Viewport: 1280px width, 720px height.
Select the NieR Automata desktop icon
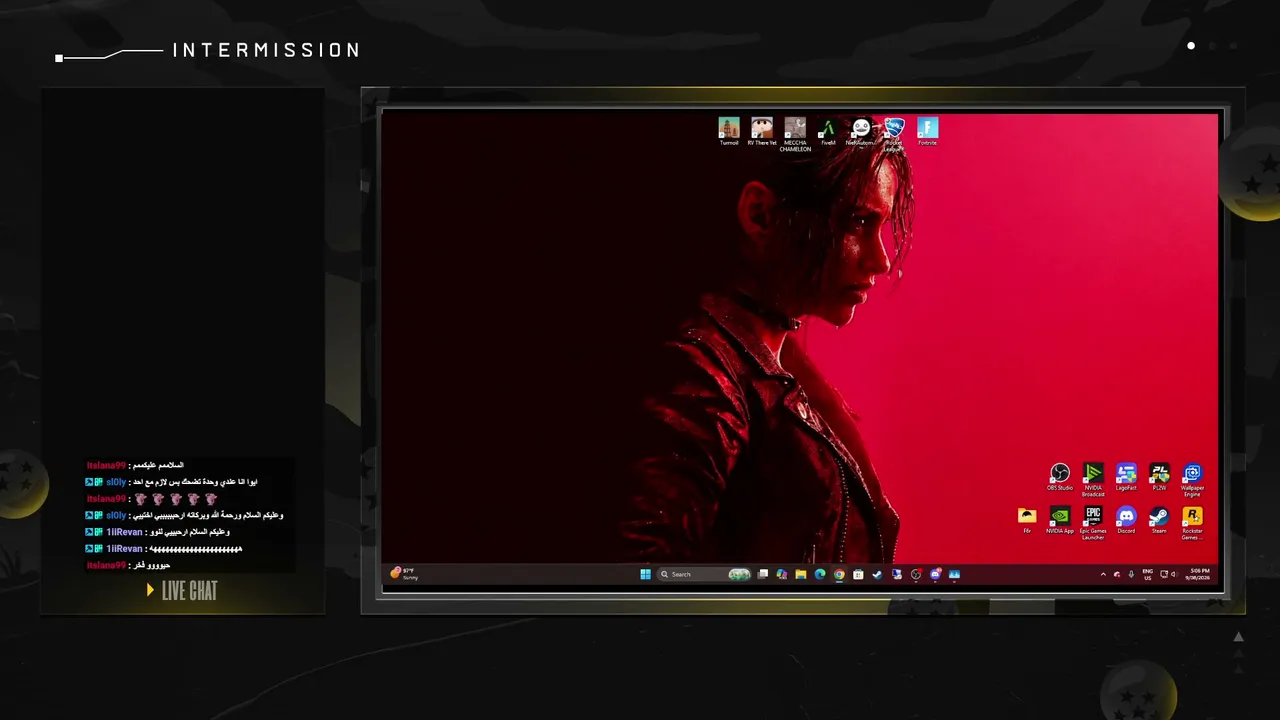861,131
